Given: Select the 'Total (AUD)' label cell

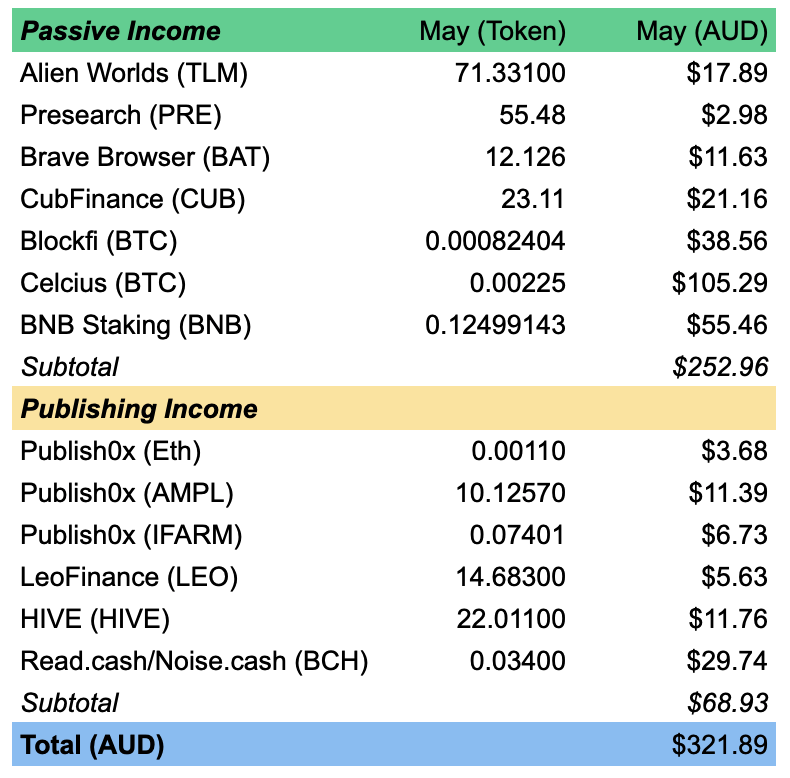Looking at the screenshot, I should (92, 745).
